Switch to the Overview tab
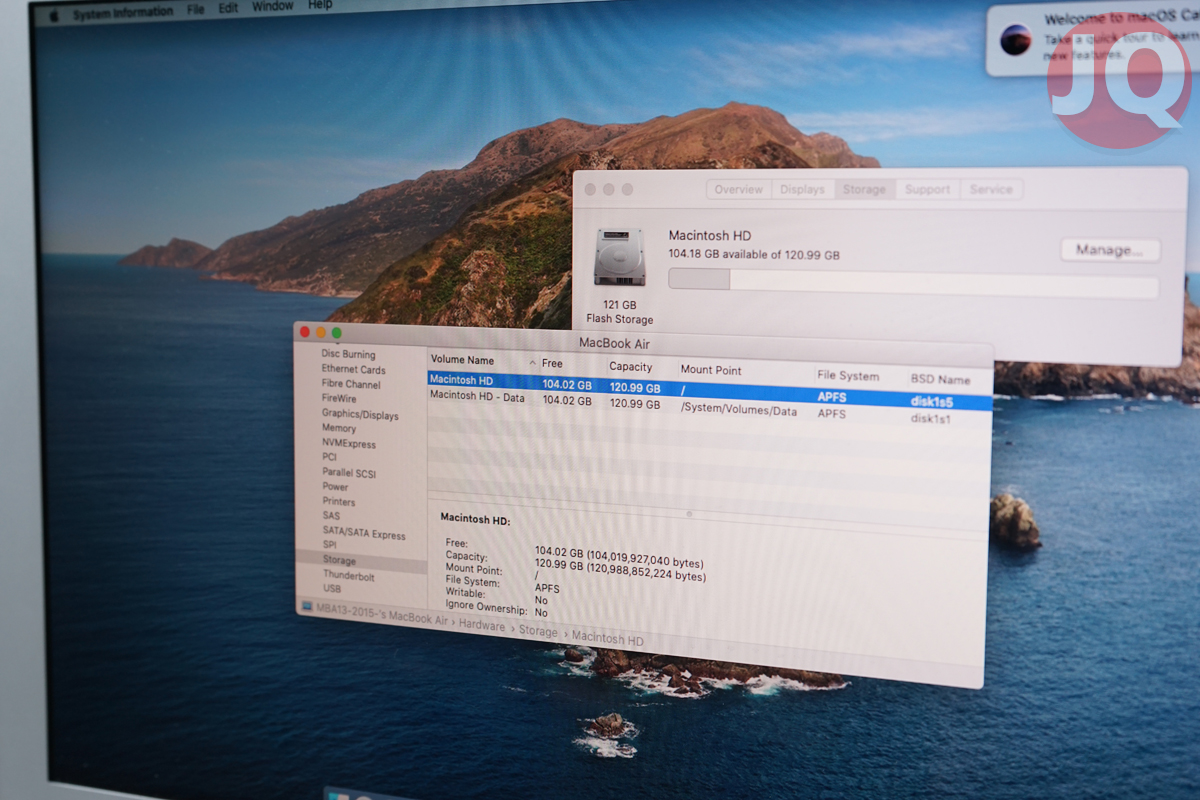The image size is (1200, 800). (739, 189)
